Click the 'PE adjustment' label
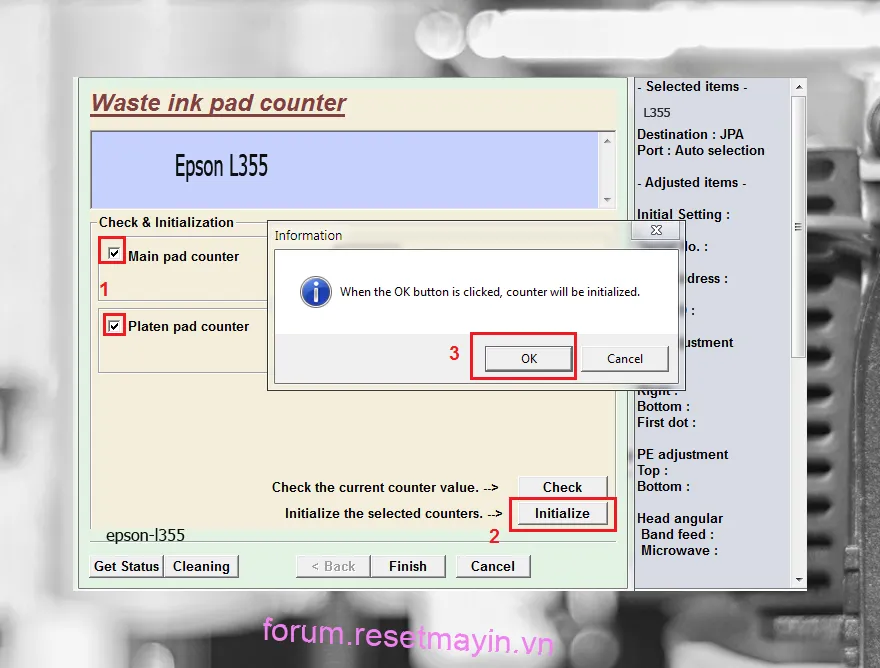 coord(682,454)
